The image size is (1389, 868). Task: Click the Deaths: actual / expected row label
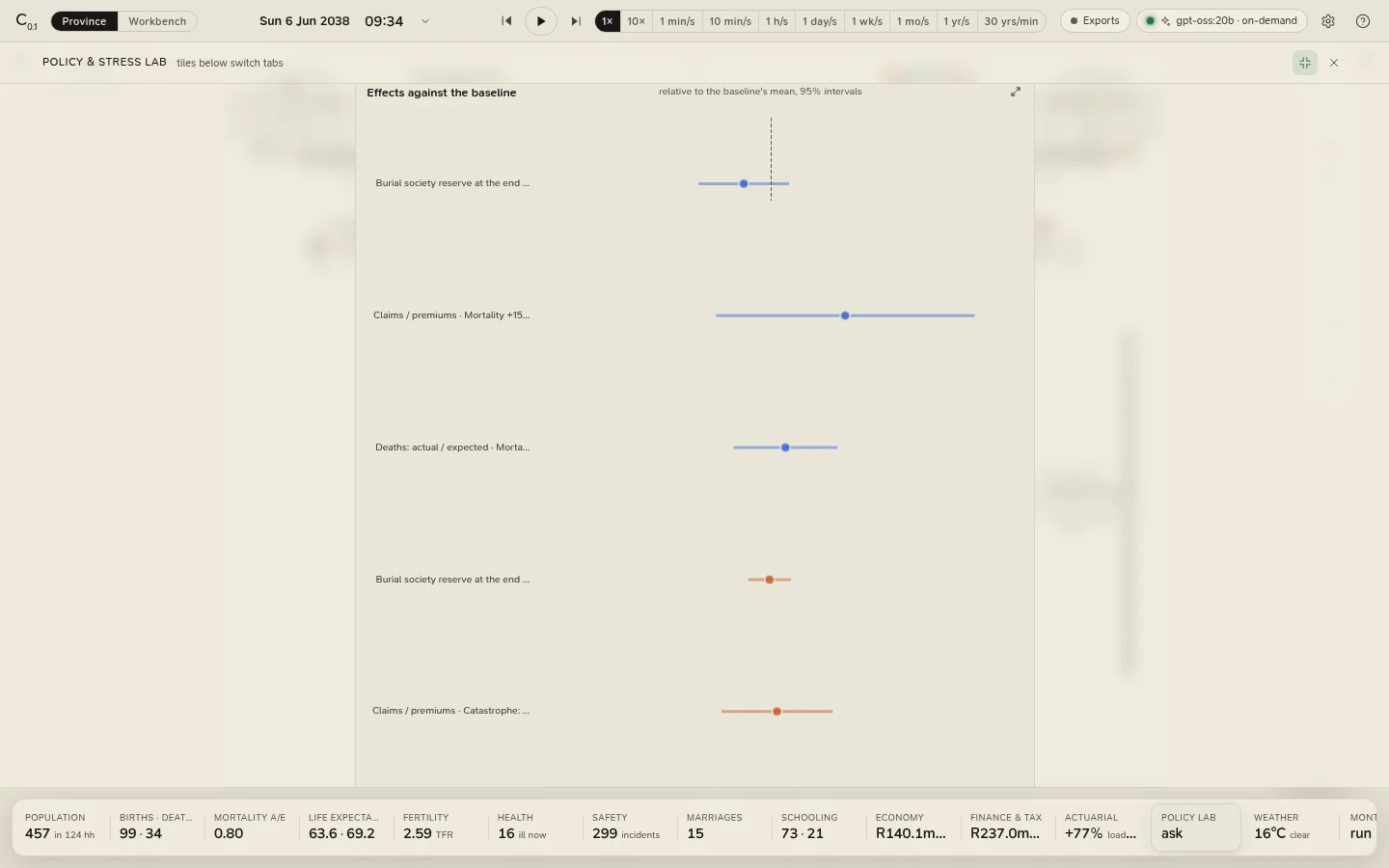(x=452, y=448)
